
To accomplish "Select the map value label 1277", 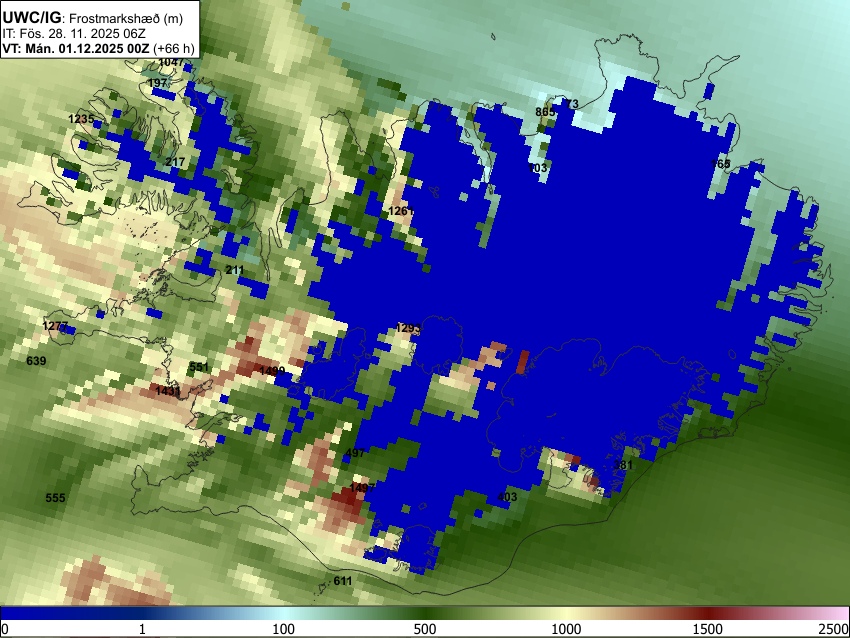I will (x=55, y=326).
